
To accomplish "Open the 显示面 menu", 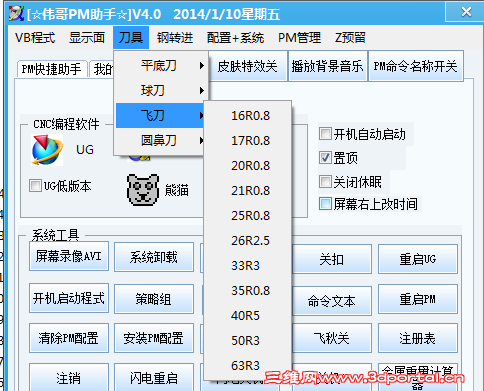I will point(87,37).
